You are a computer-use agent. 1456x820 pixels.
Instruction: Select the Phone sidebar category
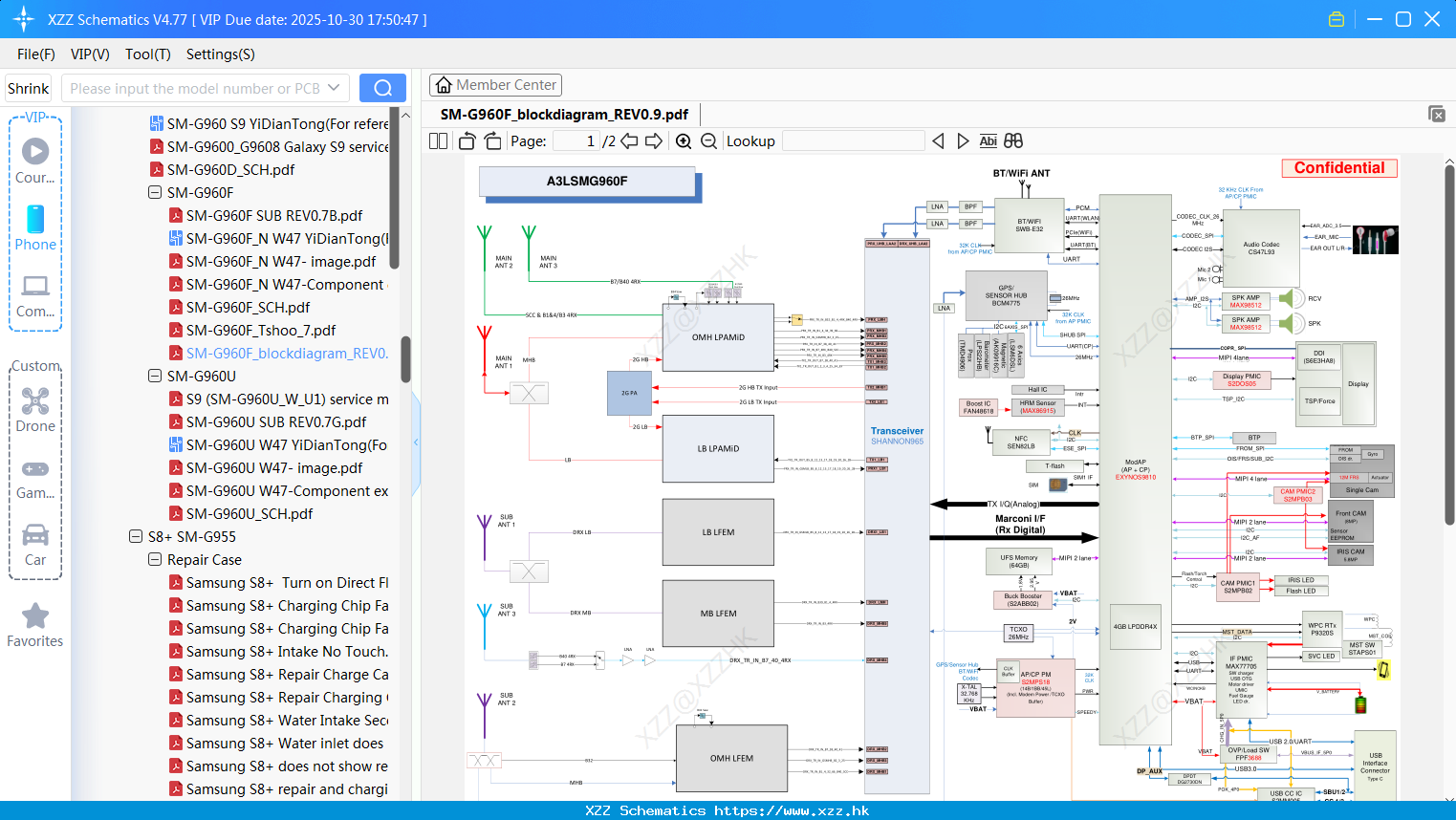(x=35, y=228)
